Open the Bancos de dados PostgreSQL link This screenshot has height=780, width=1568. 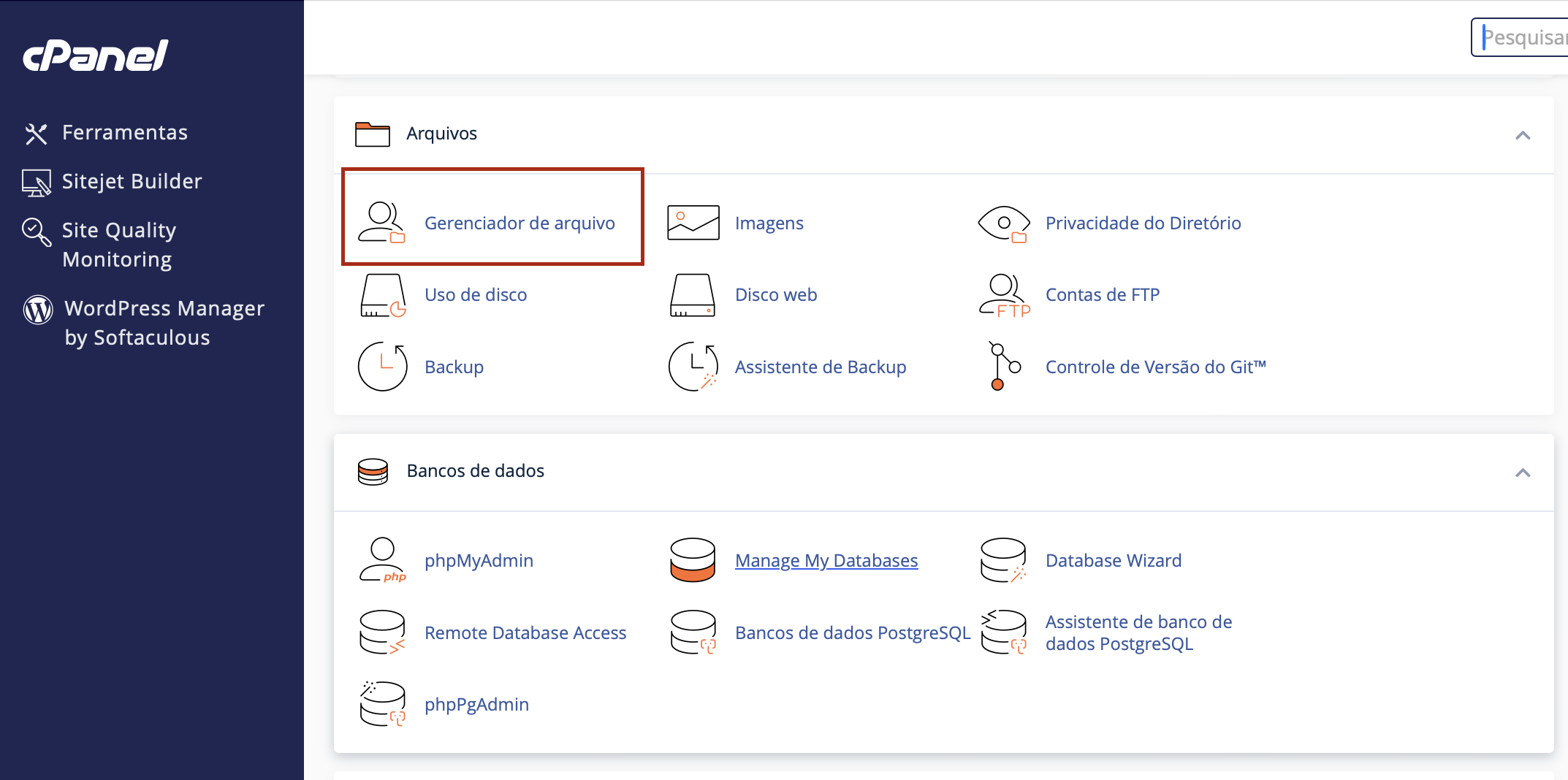click(x=853, y=633)
